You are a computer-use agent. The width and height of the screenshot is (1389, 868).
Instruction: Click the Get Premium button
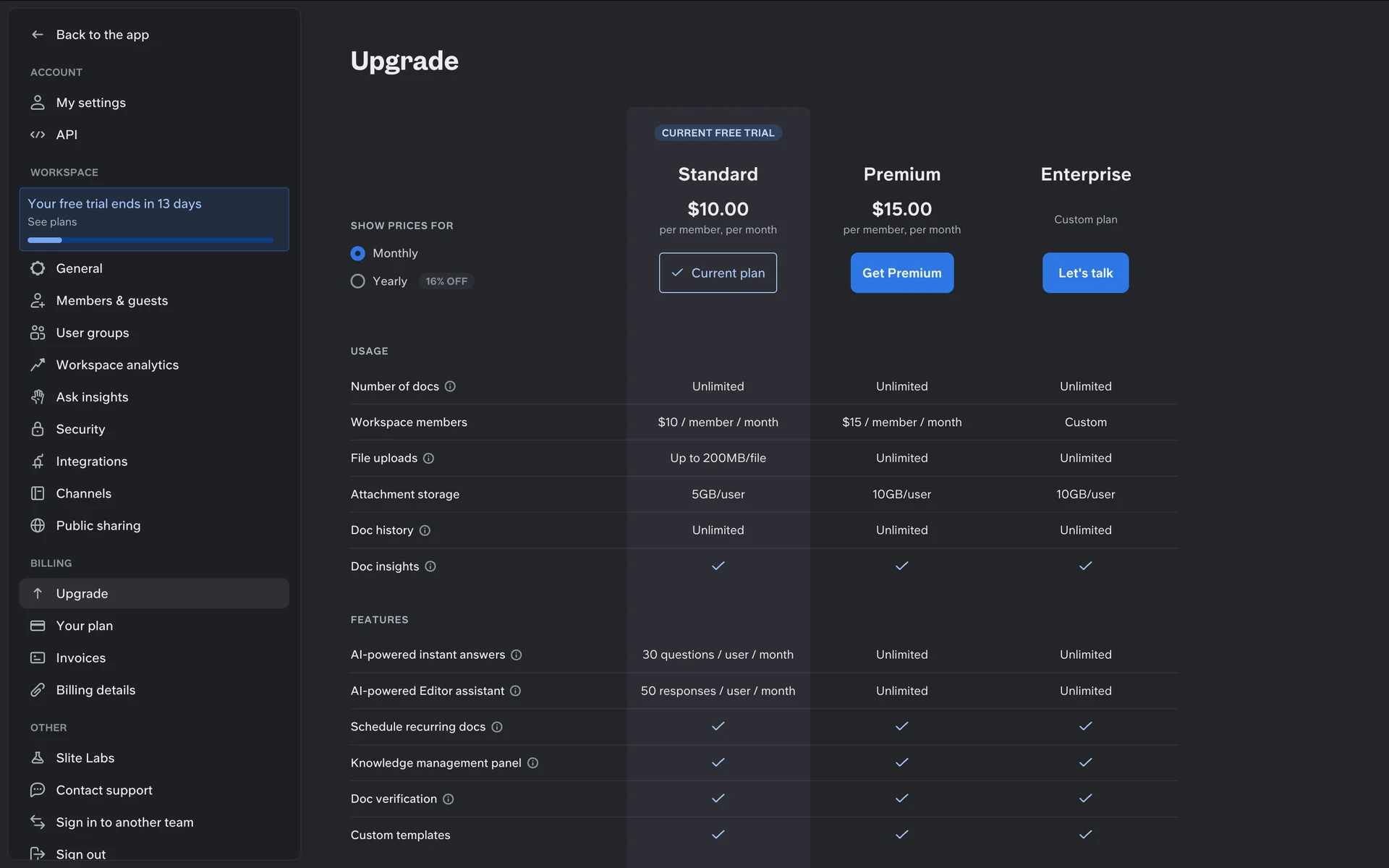pyautogui.click(x=901, y=273)
